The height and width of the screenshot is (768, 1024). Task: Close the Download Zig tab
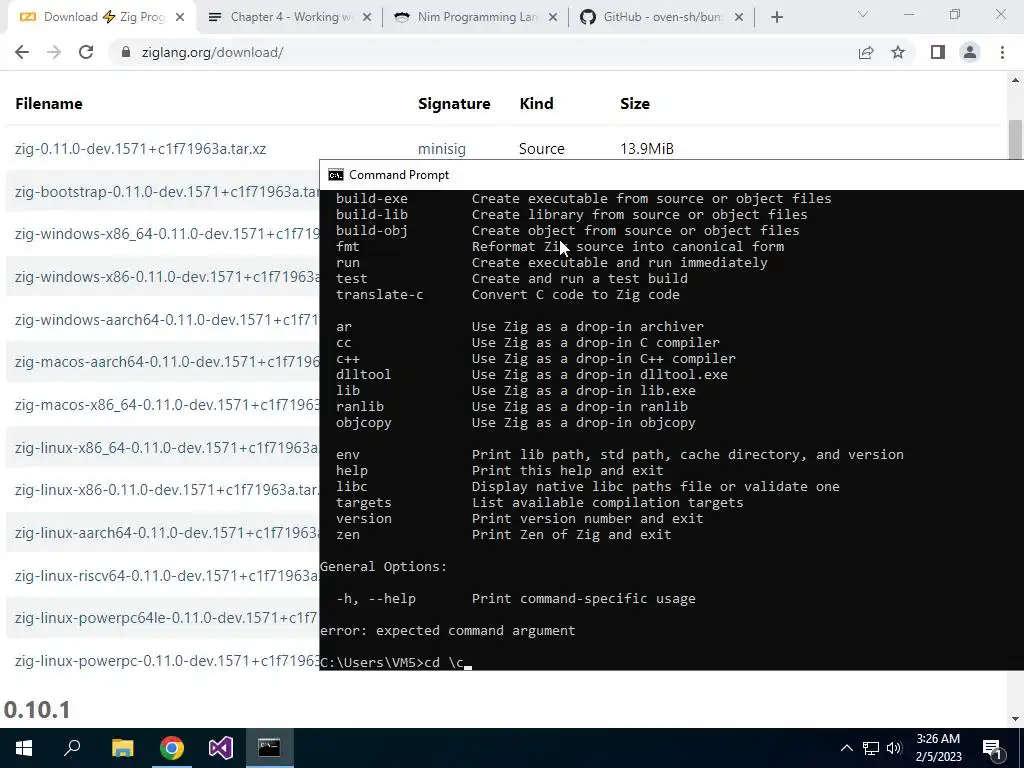click(x=180, y=18)
